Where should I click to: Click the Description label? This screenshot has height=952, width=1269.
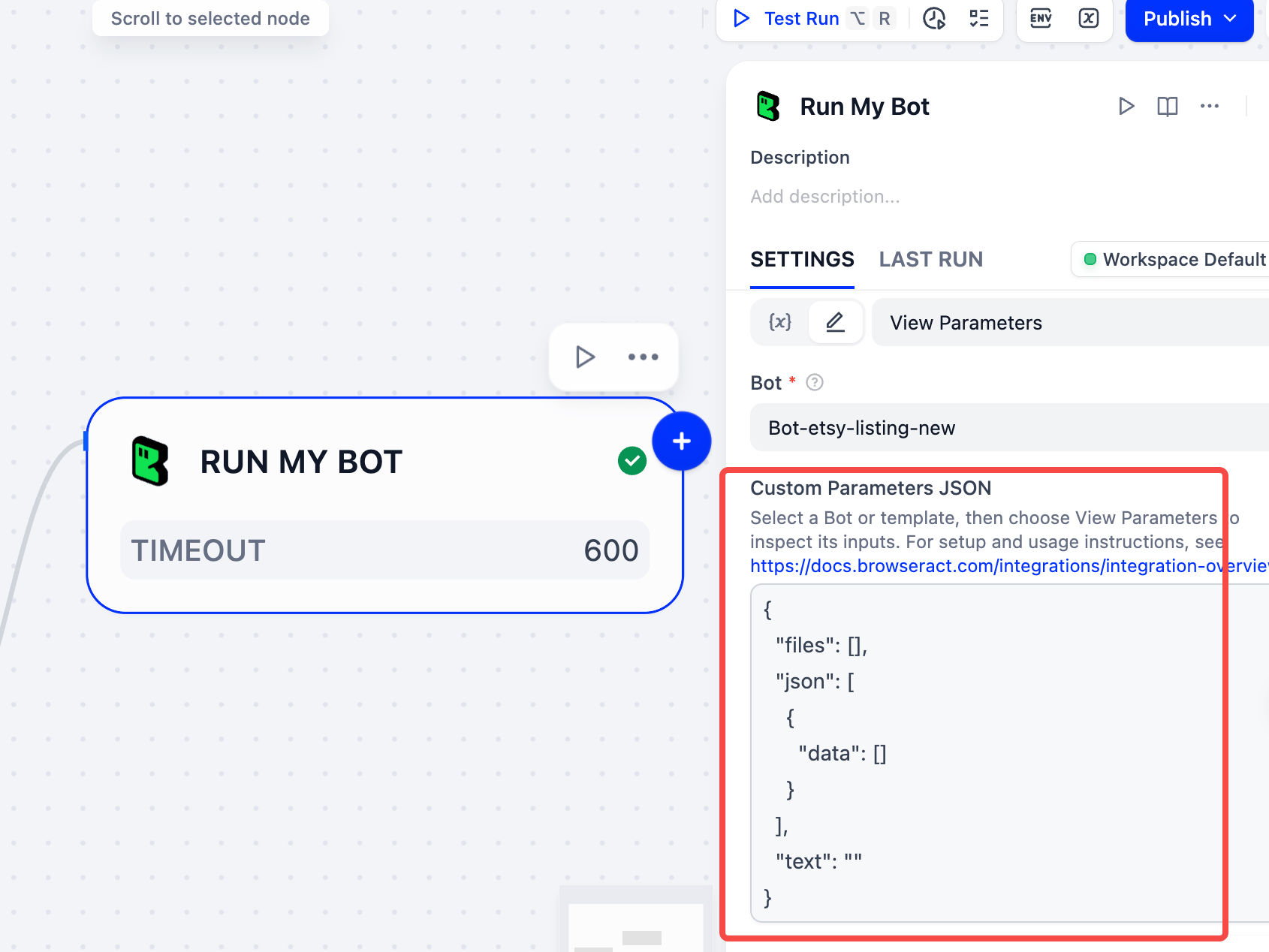tap(800, 158)
